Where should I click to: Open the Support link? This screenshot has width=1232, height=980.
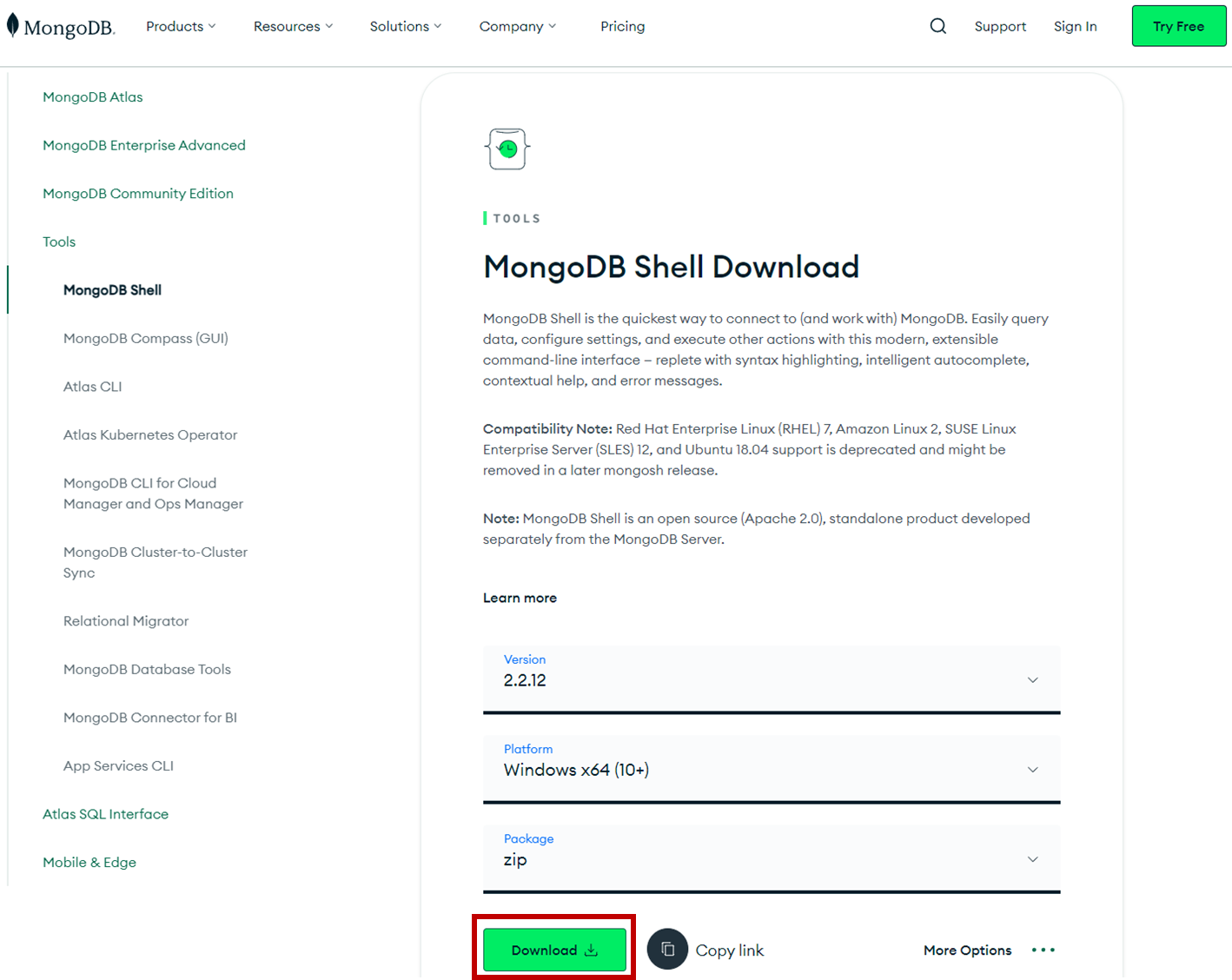1000,26
